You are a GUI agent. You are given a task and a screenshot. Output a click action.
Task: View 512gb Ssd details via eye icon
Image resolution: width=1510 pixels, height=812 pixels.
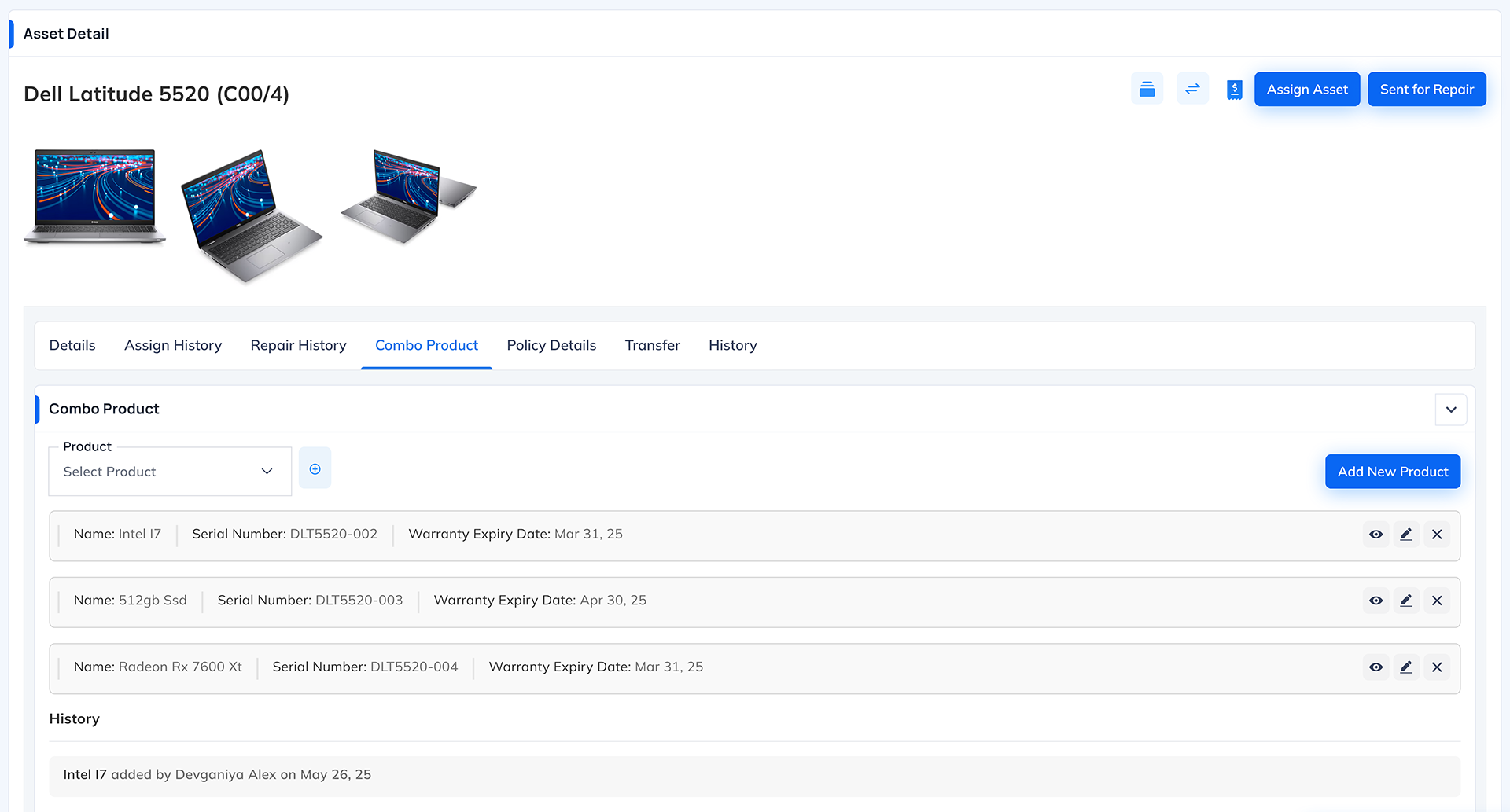[1376, 601]
